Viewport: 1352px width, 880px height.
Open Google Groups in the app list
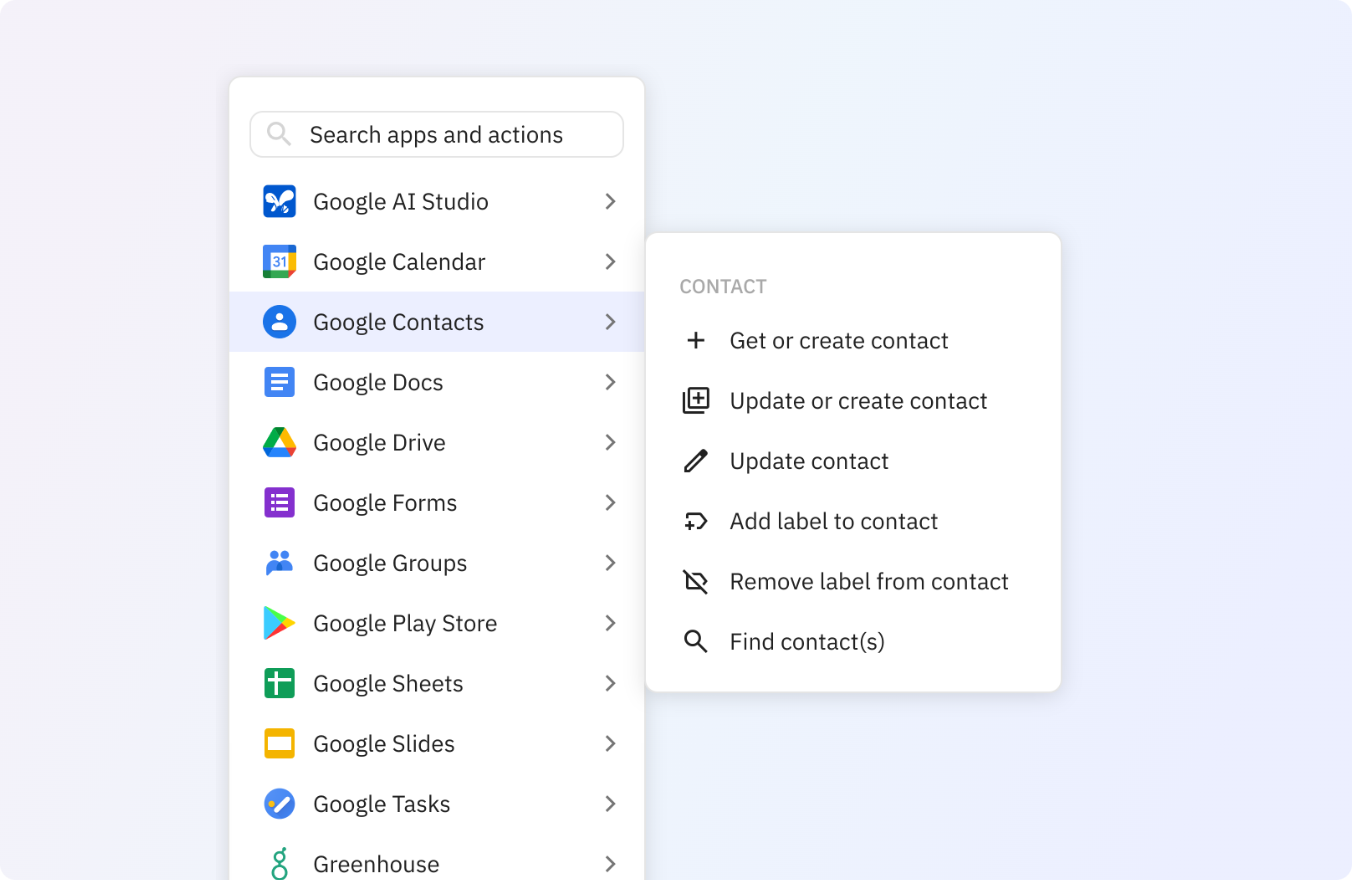click(x=437, y=563)
